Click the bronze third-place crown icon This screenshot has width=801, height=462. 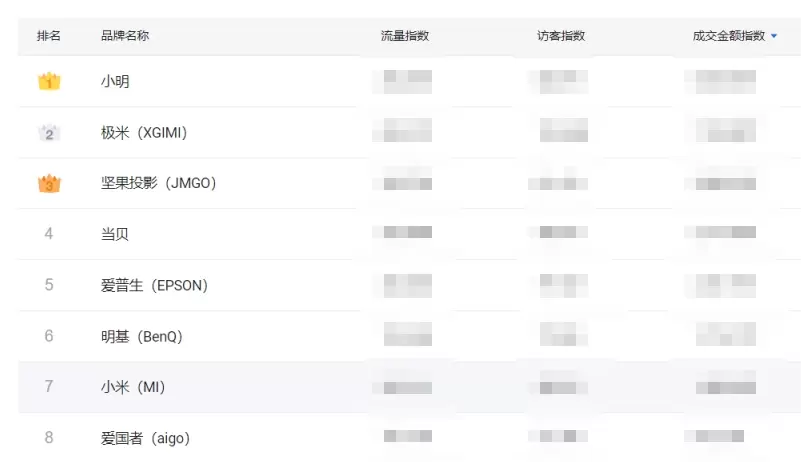pos(49,184)
